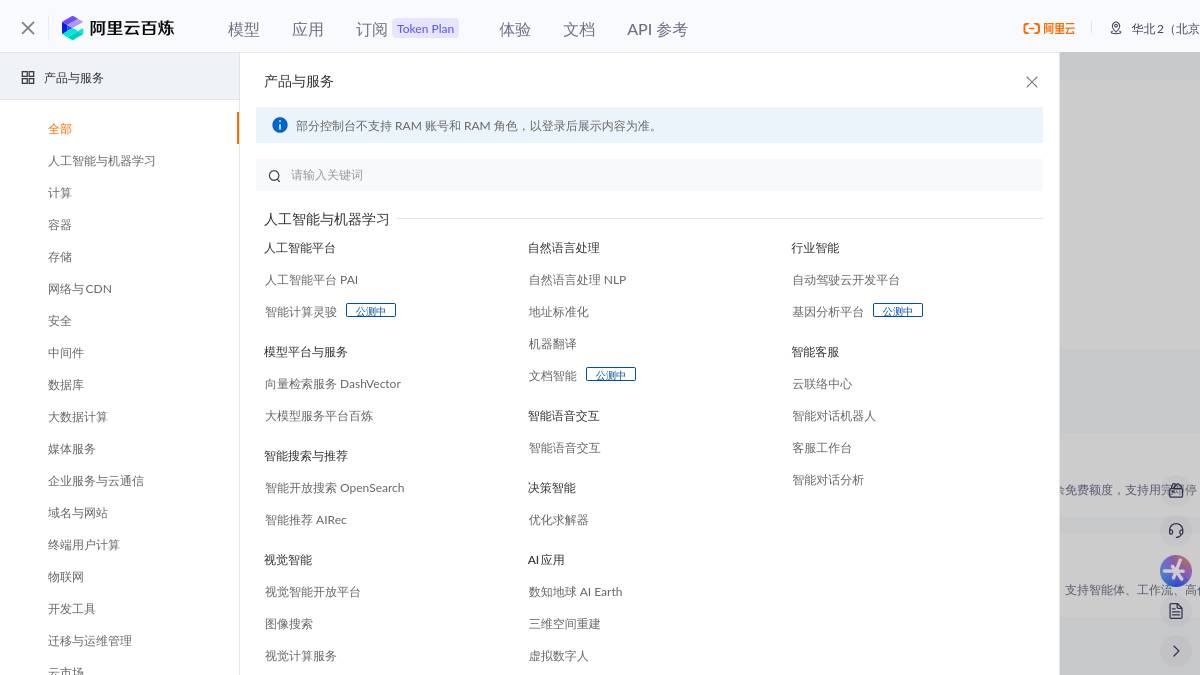Select 媒体服务 category

coord(72,449)
